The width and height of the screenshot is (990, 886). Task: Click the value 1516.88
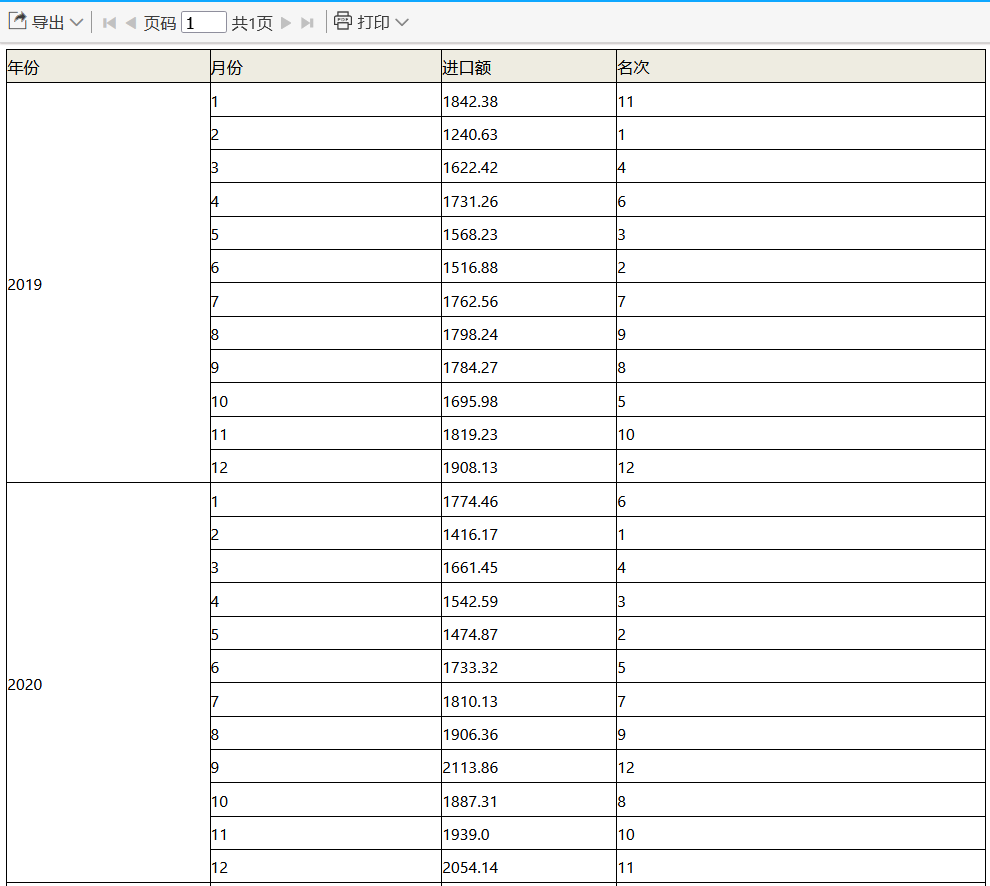point(470,267)
